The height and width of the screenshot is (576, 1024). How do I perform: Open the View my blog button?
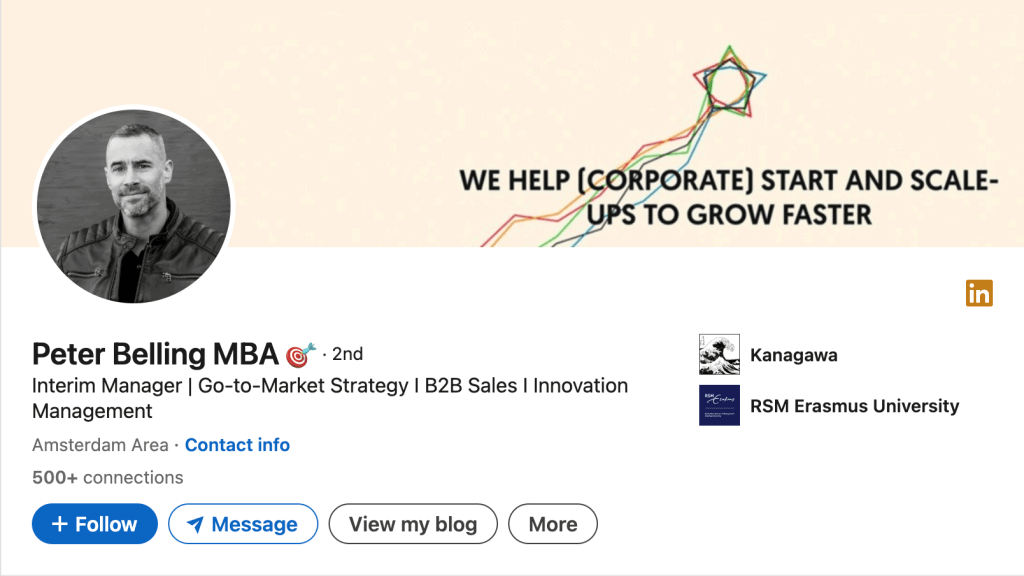[413, 524]
